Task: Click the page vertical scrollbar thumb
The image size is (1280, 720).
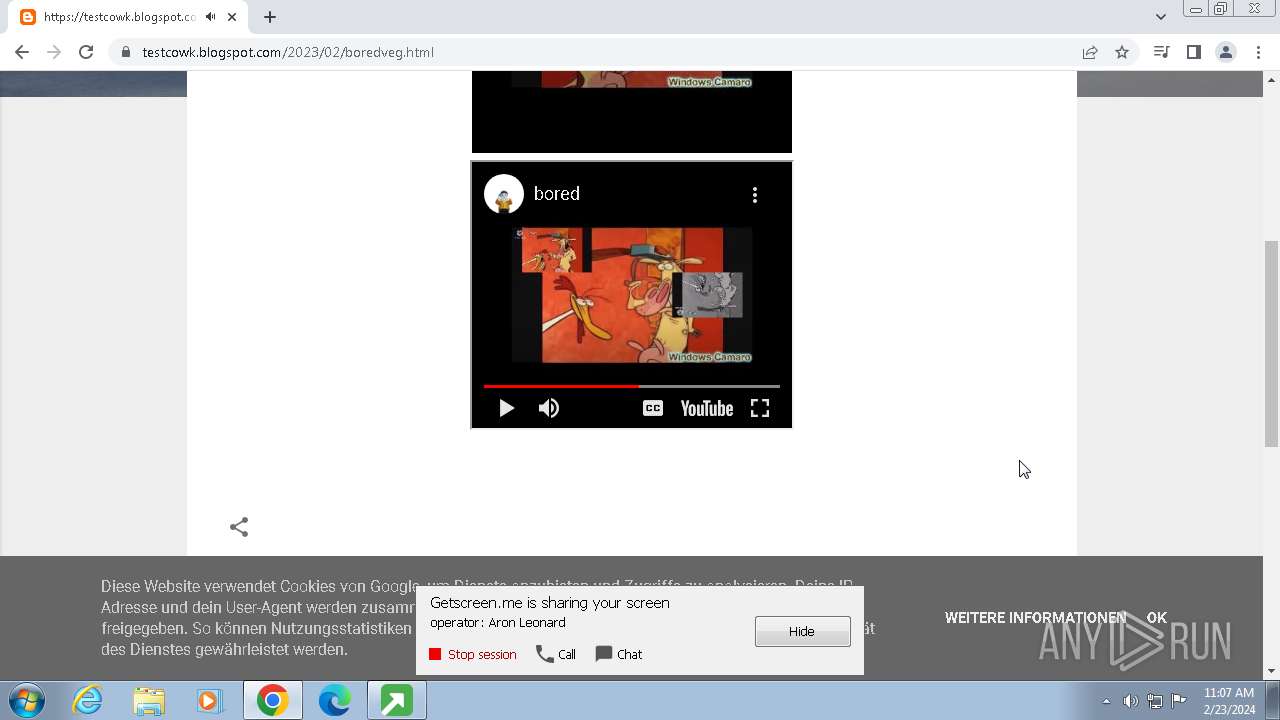Action: pyautogui.click(x=1271, y=344)
